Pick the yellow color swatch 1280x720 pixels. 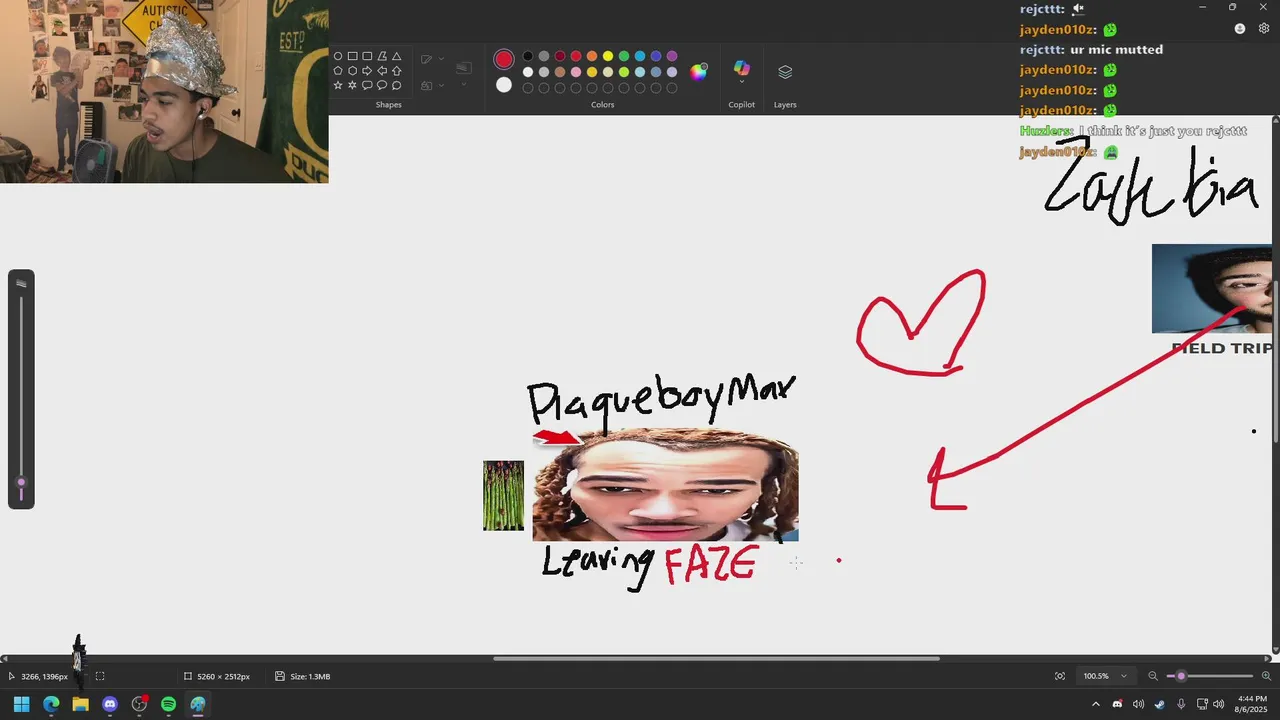[x=608, y=56]
